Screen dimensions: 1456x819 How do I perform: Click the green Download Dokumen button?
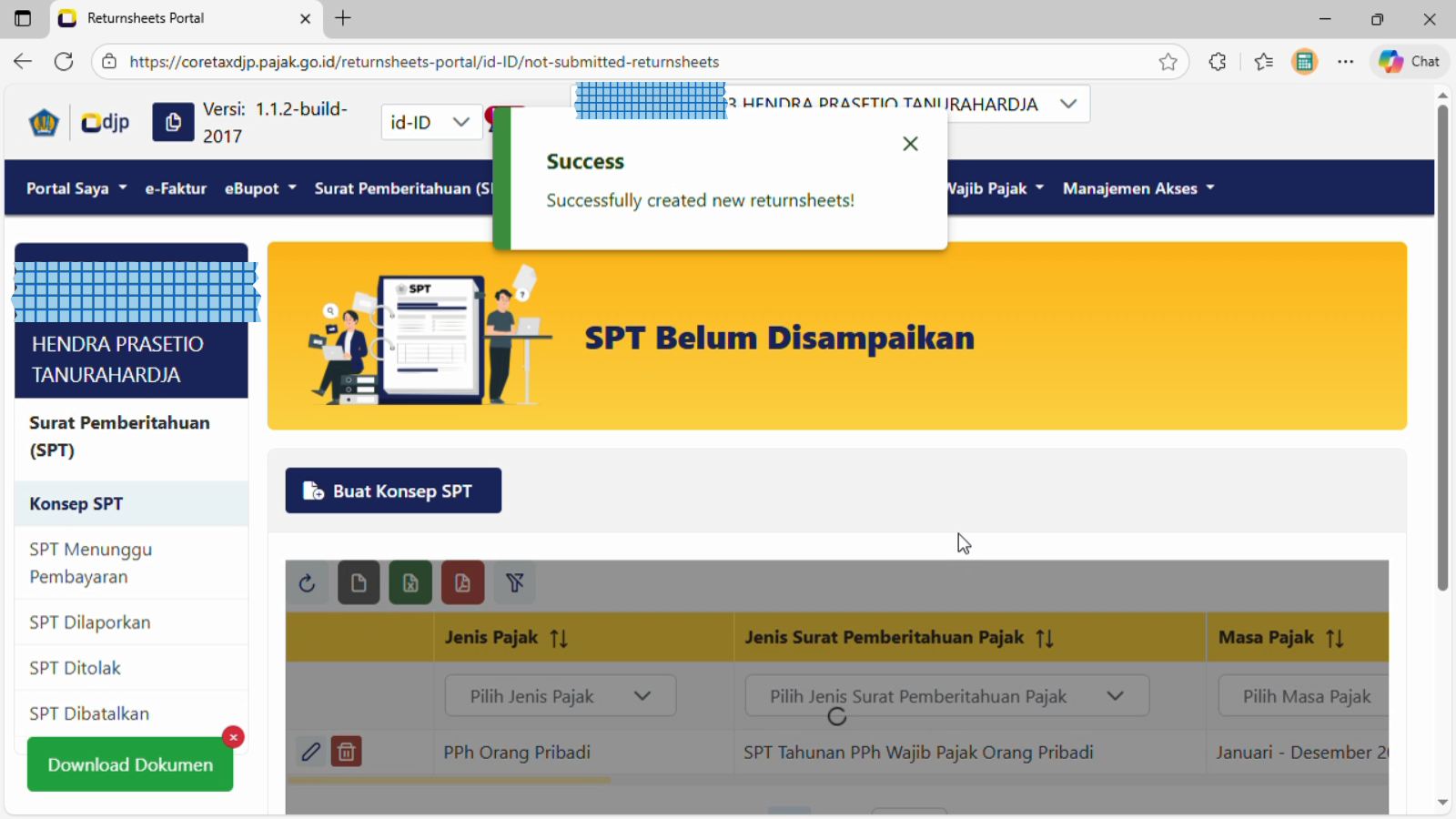pyautogui.click(x=130, y=765)
